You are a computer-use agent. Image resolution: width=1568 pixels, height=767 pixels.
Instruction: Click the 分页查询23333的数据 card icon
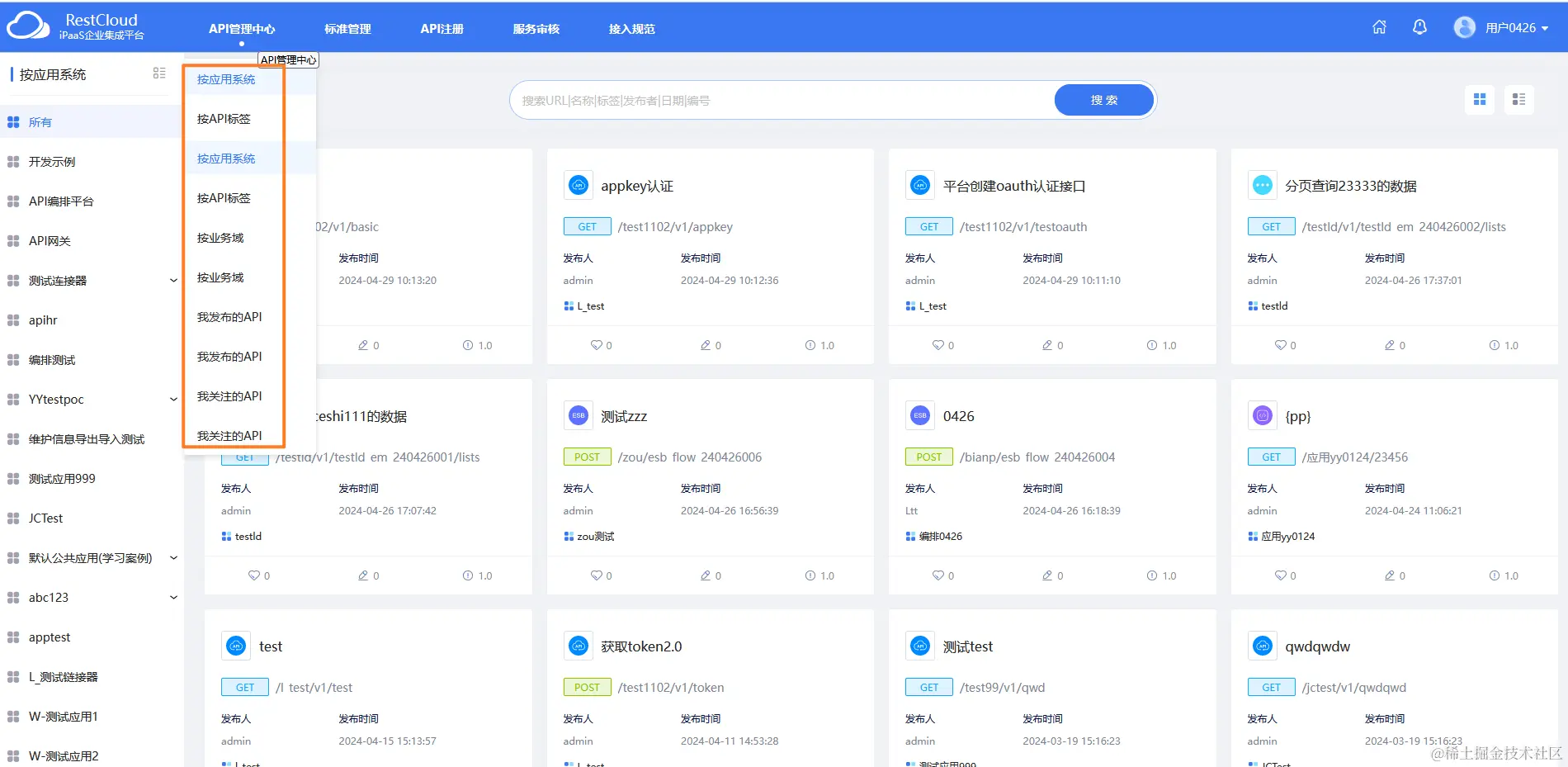click(x=1263, y=186)
